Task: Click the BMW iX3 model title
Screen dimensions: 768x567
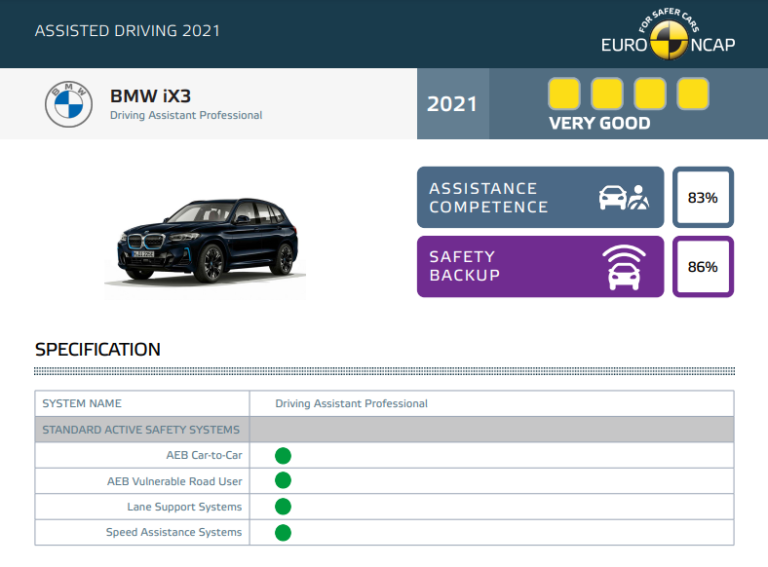Action: (150, 96)
